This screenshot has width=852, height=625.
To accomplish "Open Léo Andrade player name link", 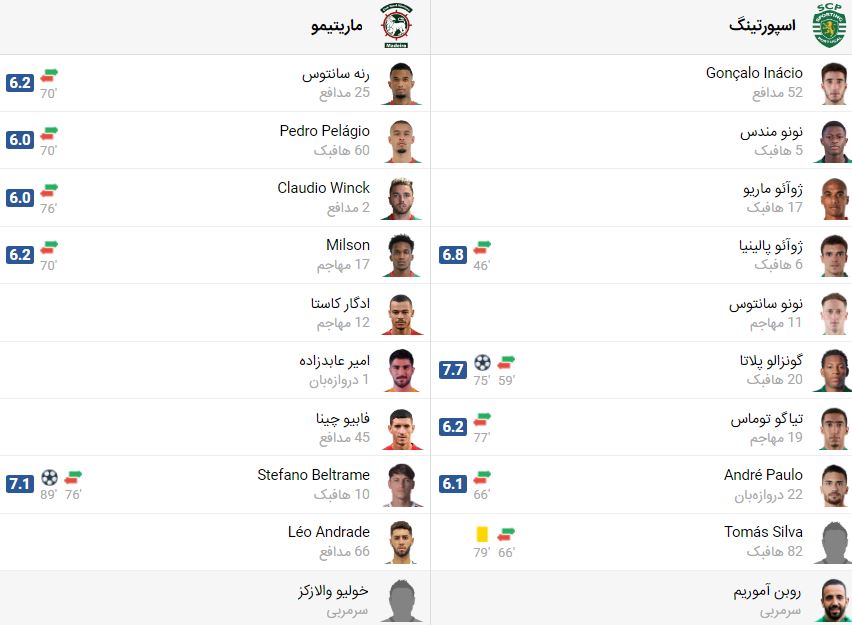I will (x=328, y=532).
